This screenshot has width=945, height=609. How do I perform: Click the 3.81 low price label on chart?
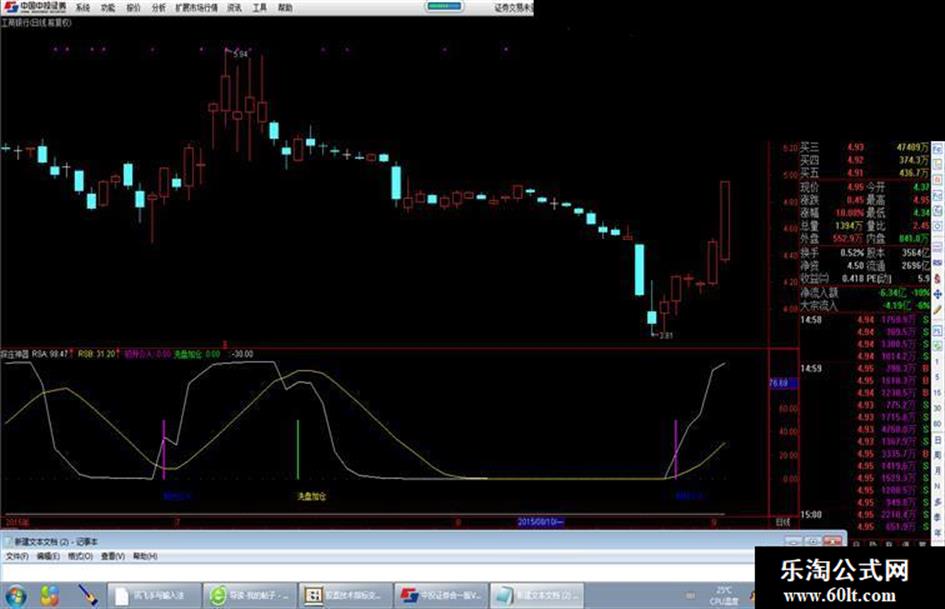point(666,336)
